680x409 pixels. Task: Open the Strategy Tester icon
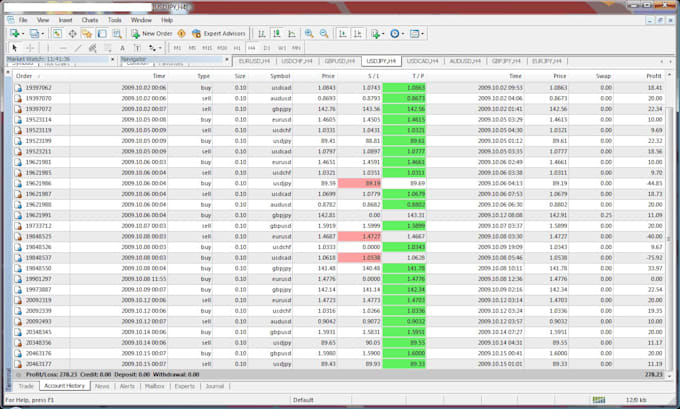(x=116, y=33)
